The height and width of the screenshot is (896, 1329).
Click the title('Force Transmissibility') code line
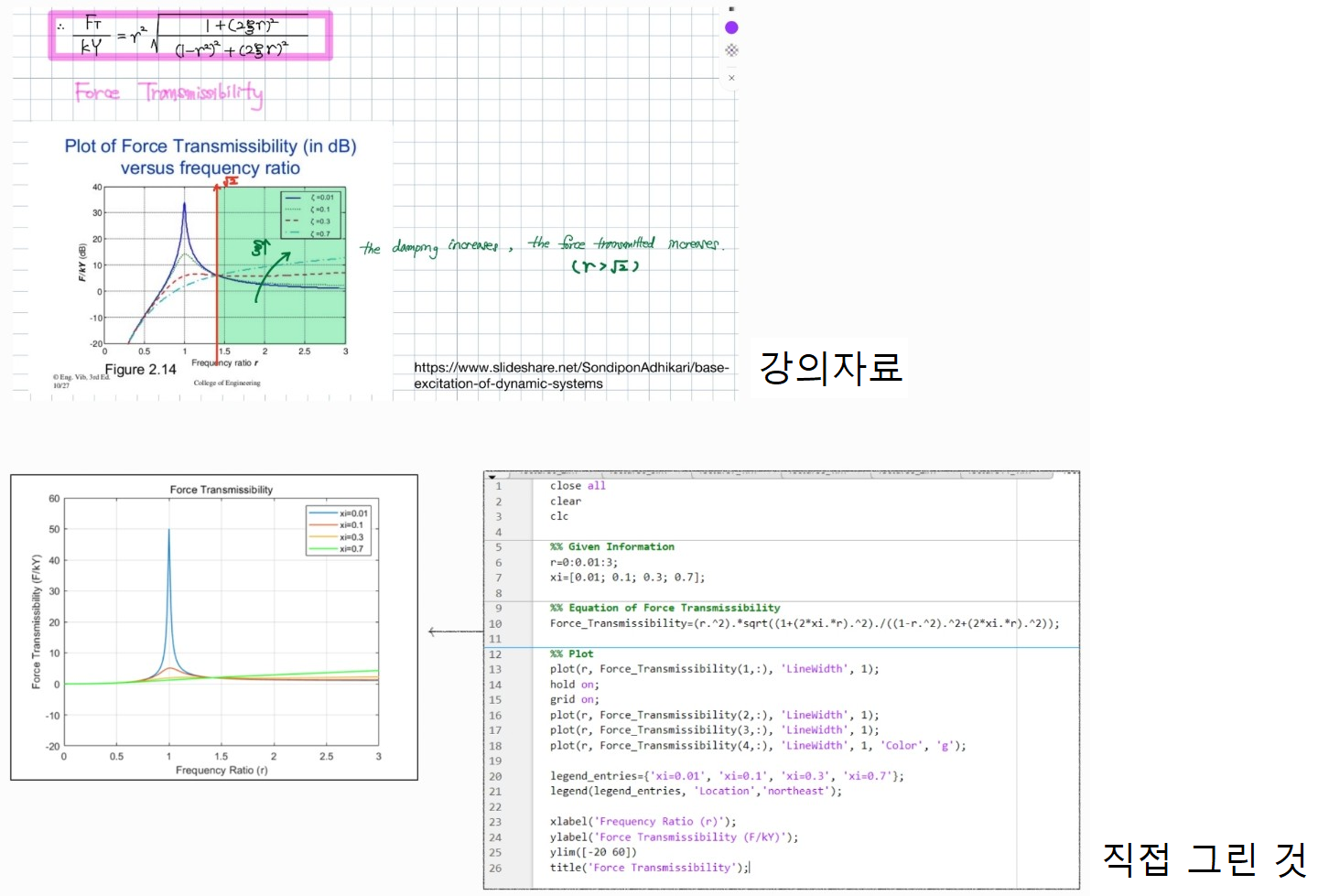coord(648,868)
